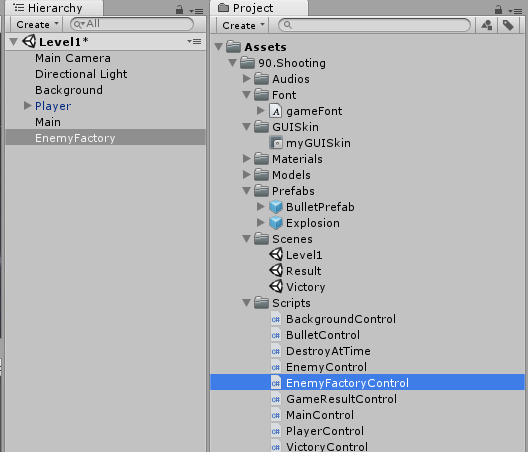Collapse the Font folder arrow
This screenshot has height=452, width=528.
click(x=246, y=95)
